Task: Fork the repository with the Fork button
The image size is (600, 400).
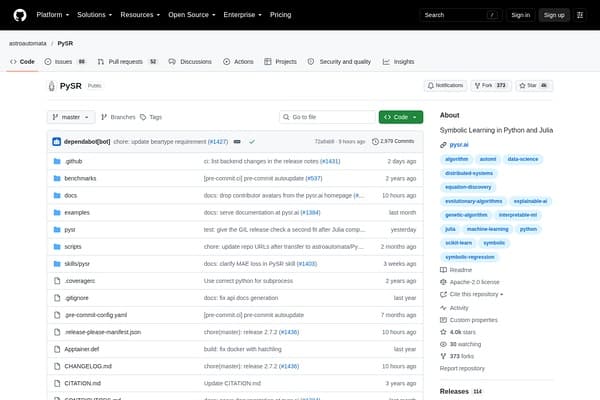Action: click(491, 85)
